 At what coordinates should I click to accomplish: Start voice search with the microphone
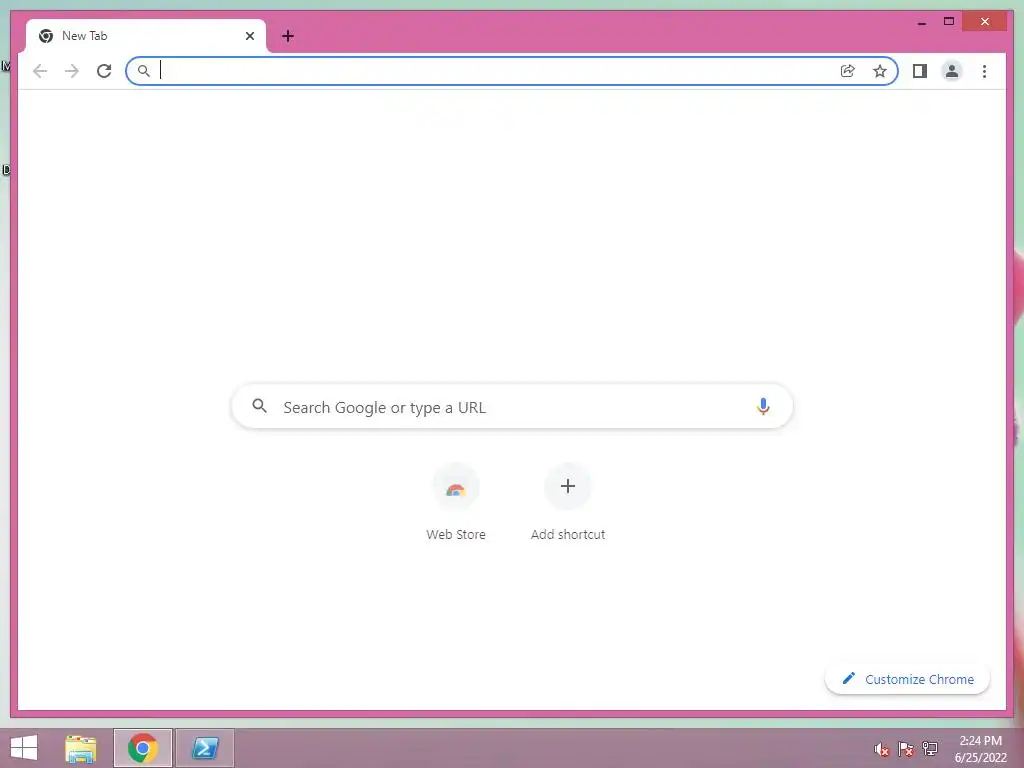click(763, 406)
